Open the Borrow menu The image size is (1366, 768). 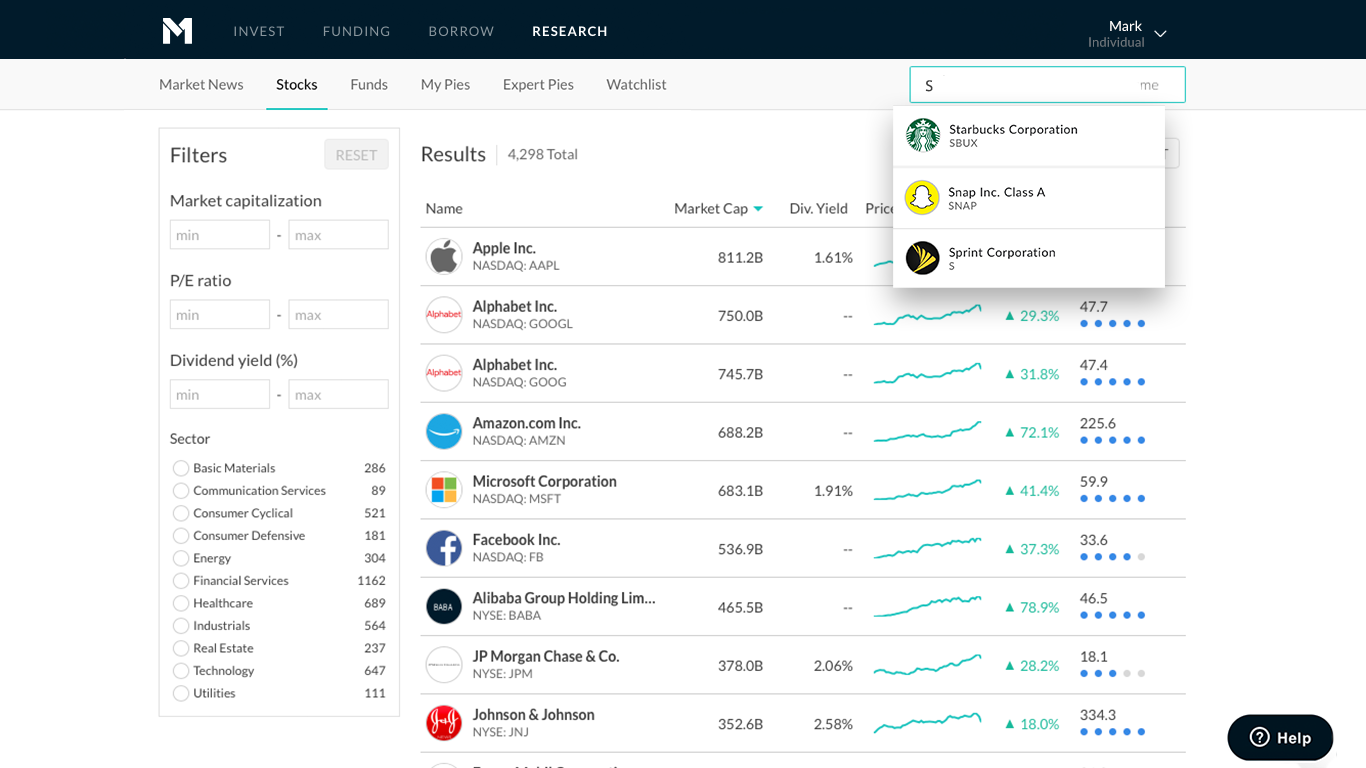pos(461,31)
